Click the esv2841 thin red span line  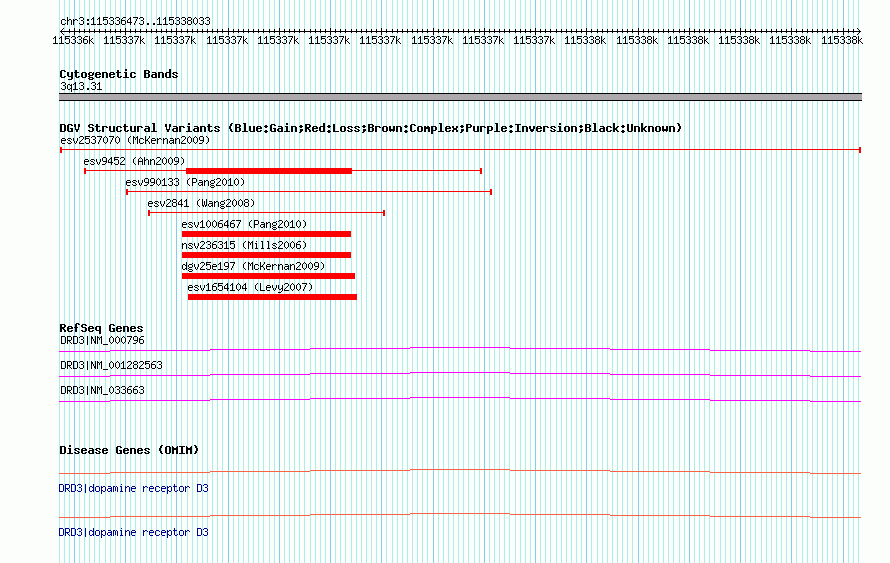coord(267,213)
